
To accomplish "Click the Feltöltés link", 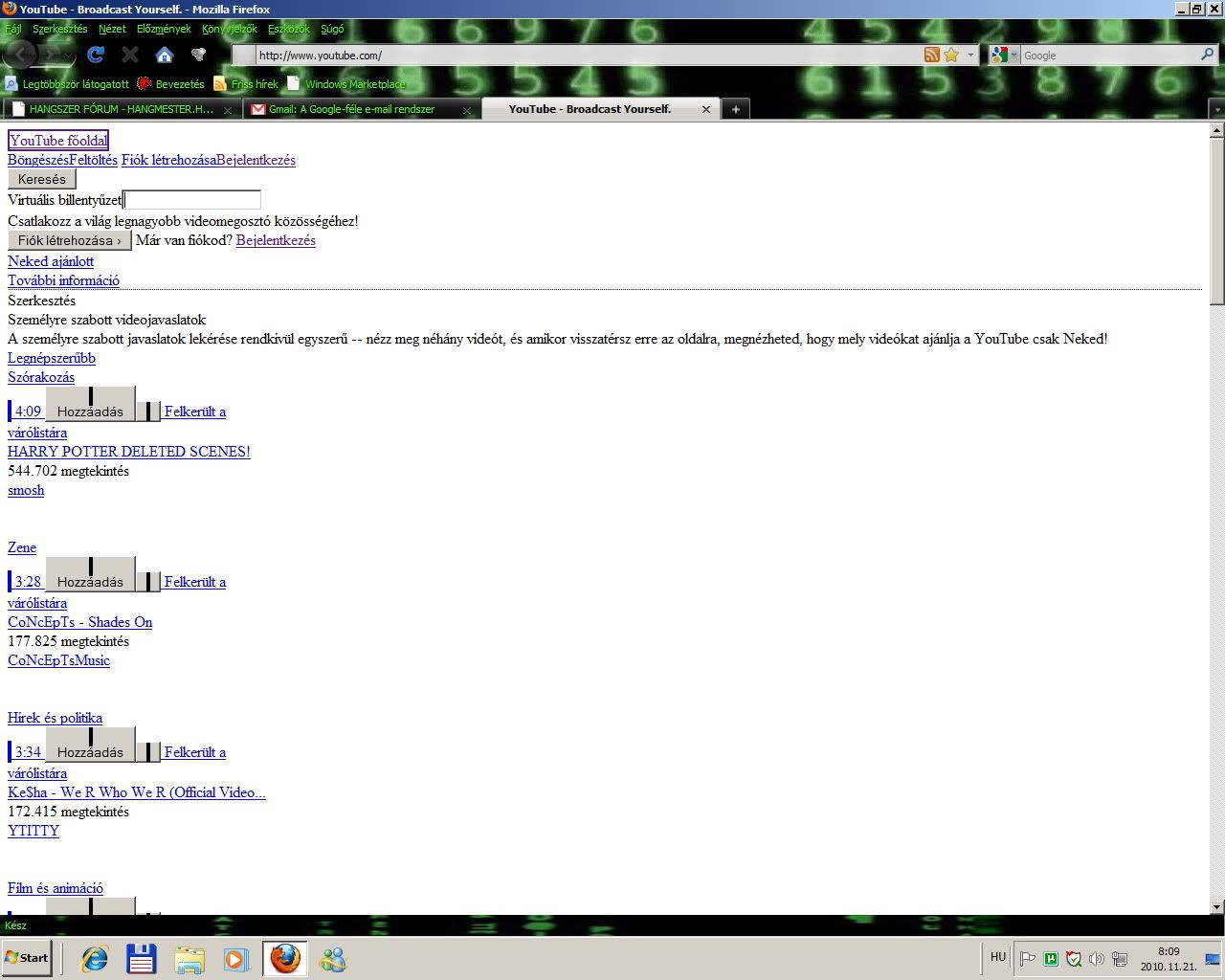I will point(93,160).
